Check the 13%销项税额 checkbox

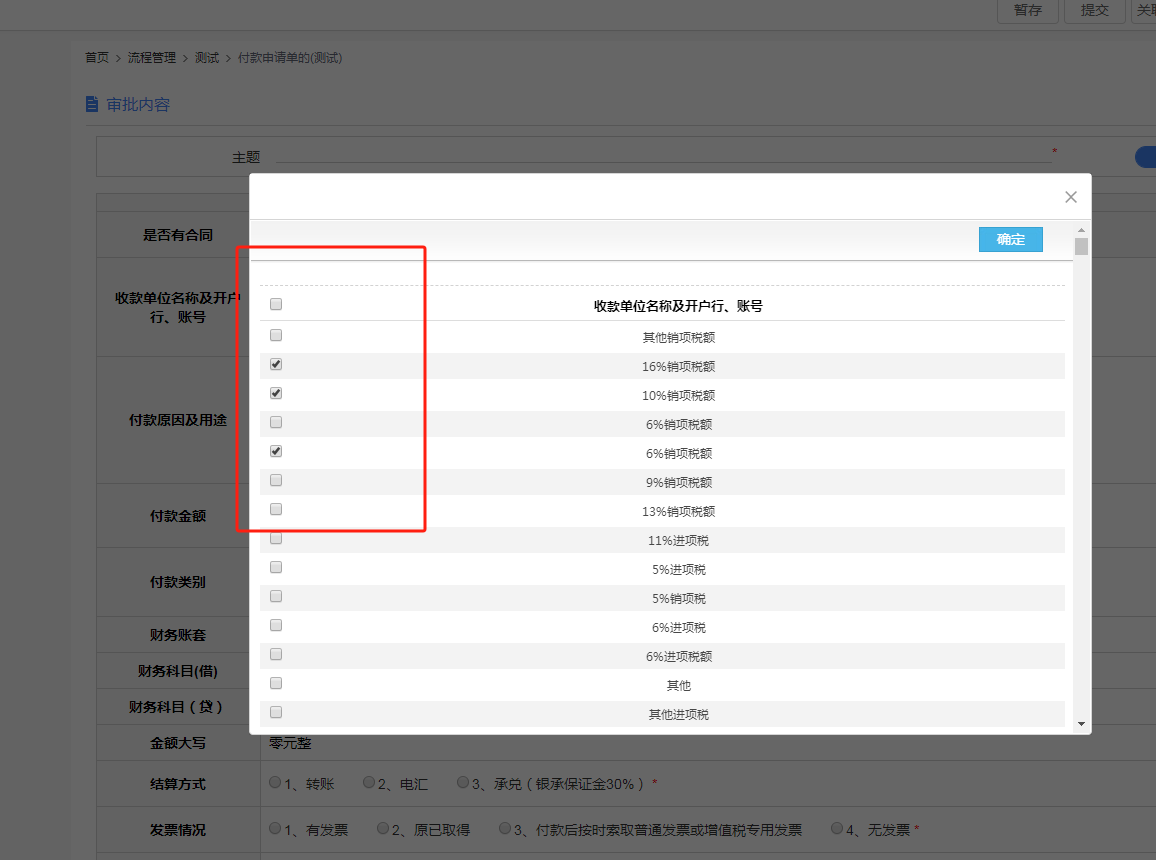276,509
